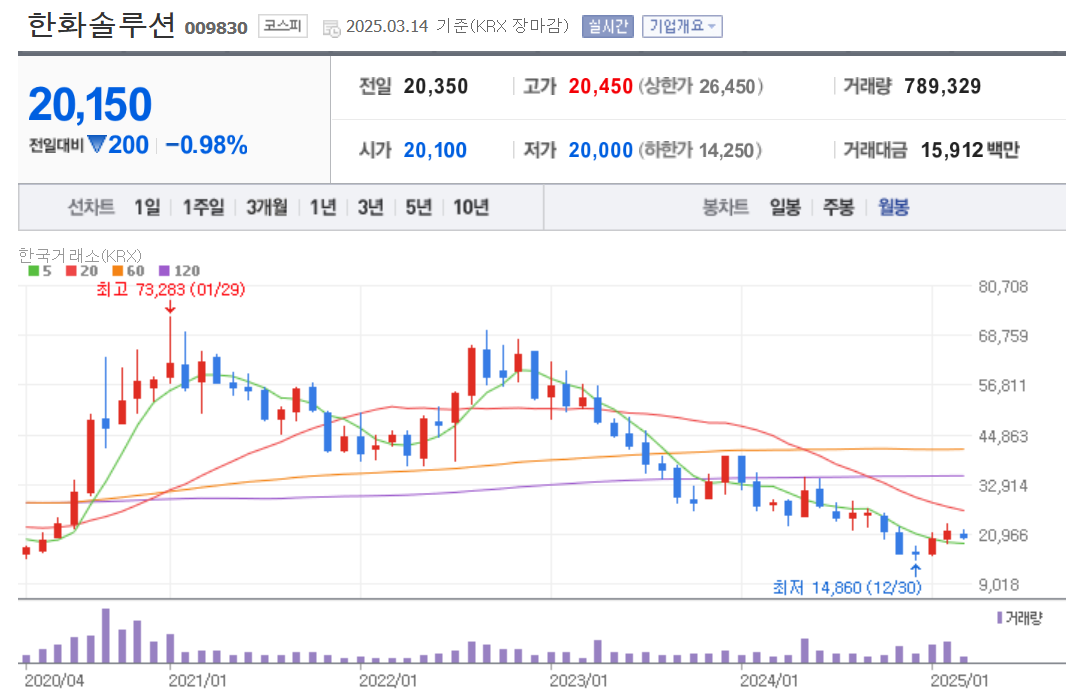Screen dimensions: 1066x698
Task: Select the 3개월 line chart period
Action: [x=266, y=207]
